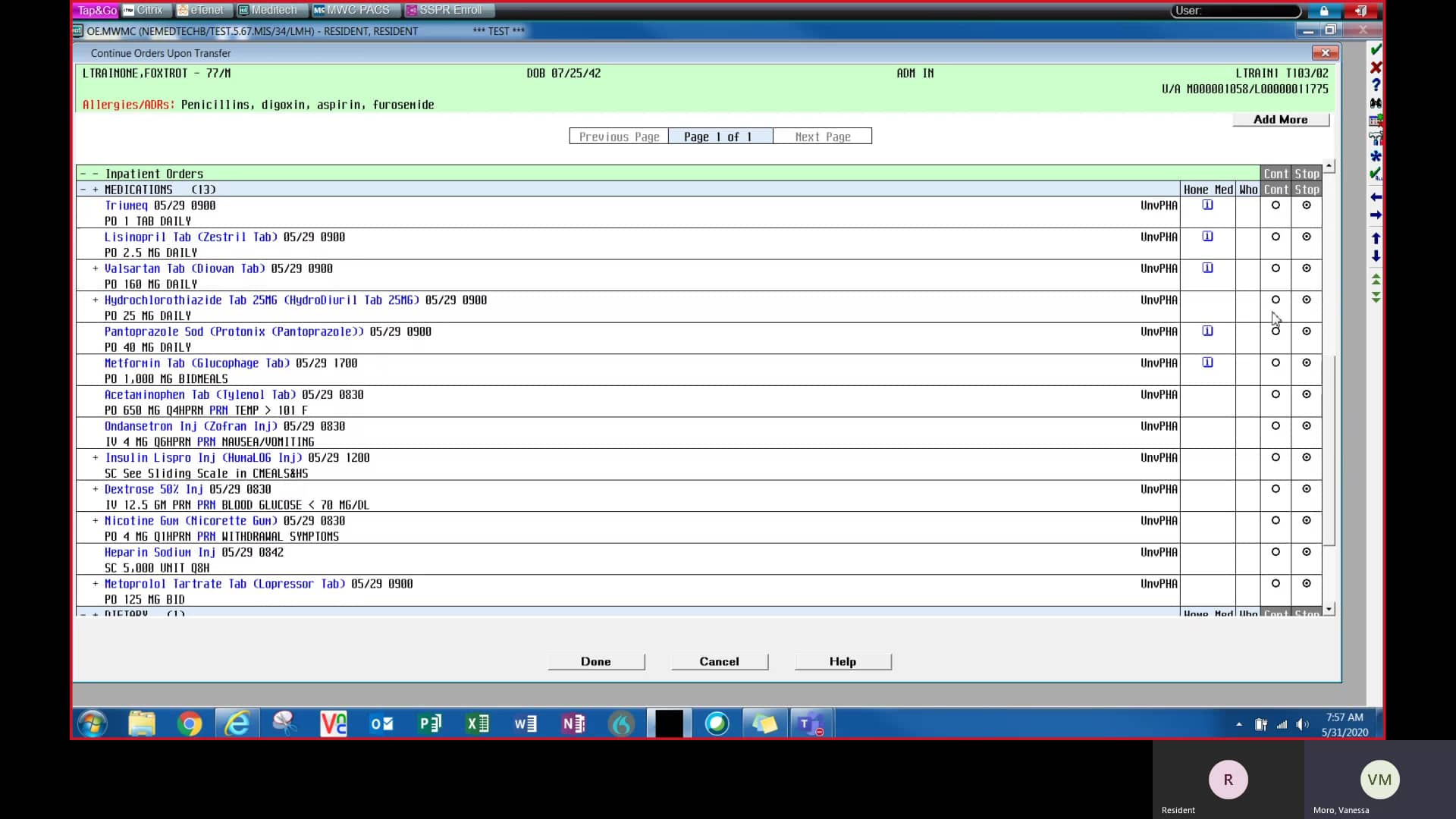Select Stop radio for Heparin Sodium Inj

click(x=1307, y=552)
